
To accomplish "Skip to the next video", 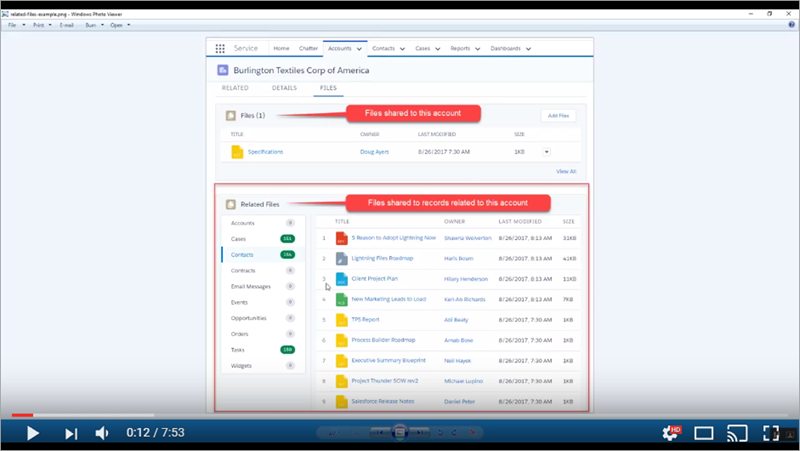I will [x=71, y=434].
